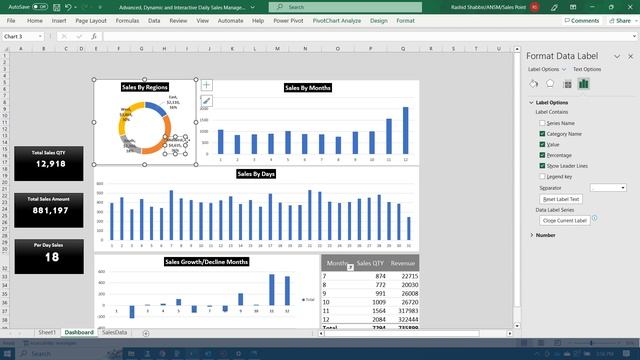Select column H header
This screenshot has width=640, height=360.
[x=164, y=49]
